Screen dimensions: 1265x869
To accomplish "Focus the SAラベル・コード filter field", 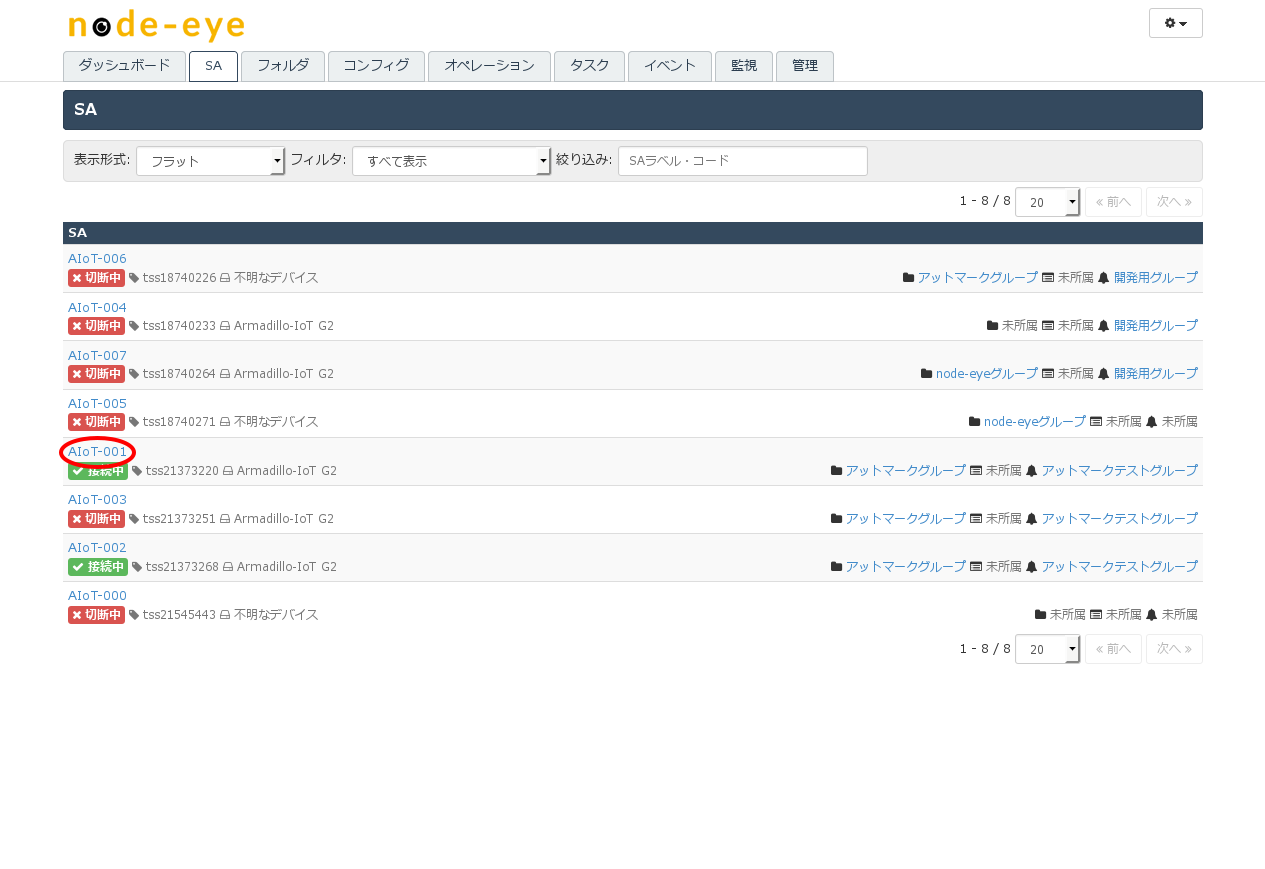I will [x=743, y=161].
